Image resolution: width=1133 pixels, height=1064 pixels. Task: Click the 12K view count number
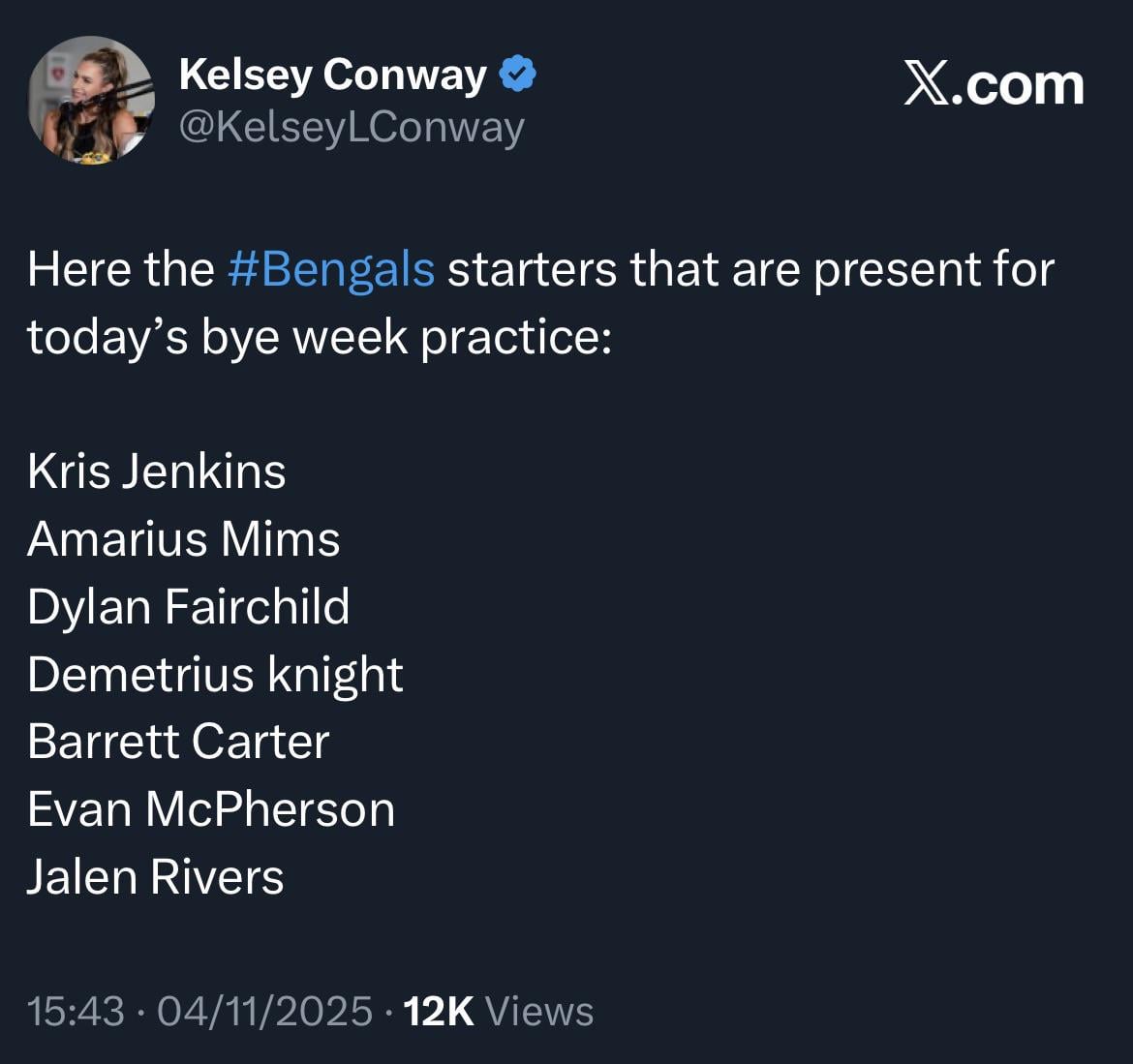(x=438, y=1011)
